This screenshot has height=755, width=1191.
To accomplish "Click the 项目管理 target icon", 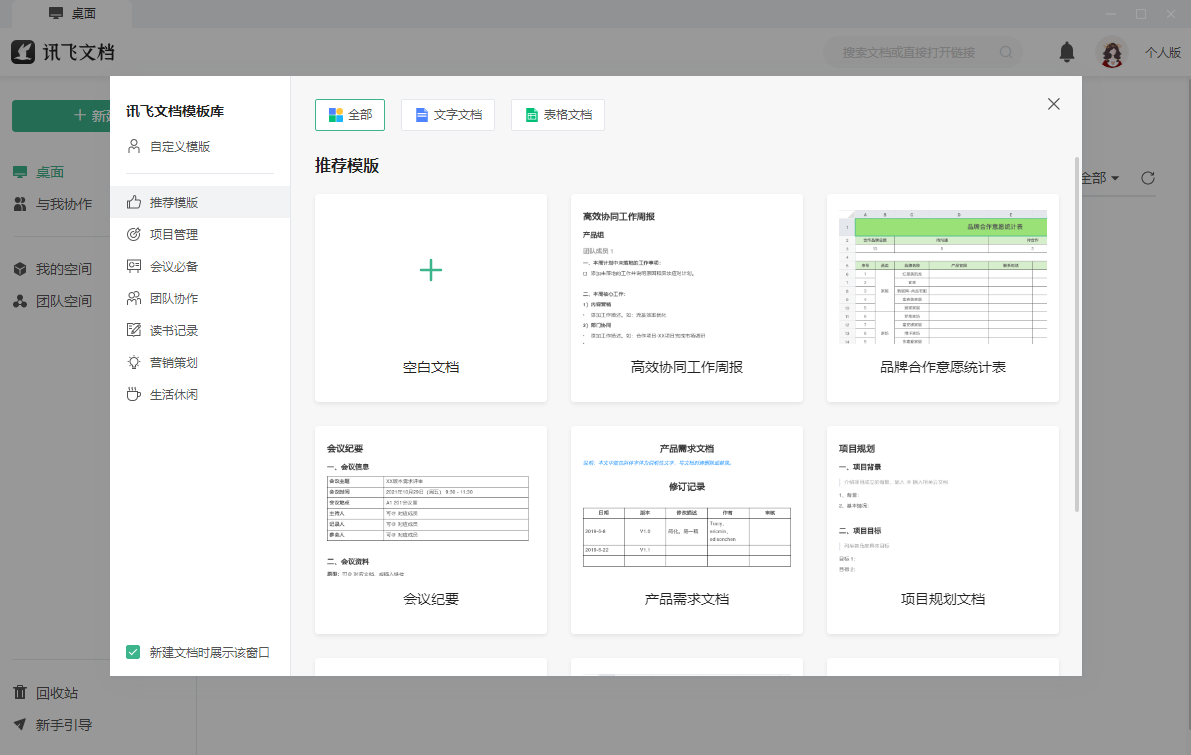I will (x=134, y=234).
